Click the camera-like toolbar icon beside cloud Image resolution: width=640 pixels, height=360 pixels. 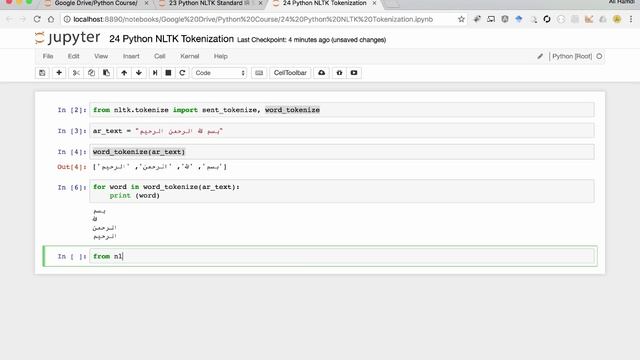339,73
